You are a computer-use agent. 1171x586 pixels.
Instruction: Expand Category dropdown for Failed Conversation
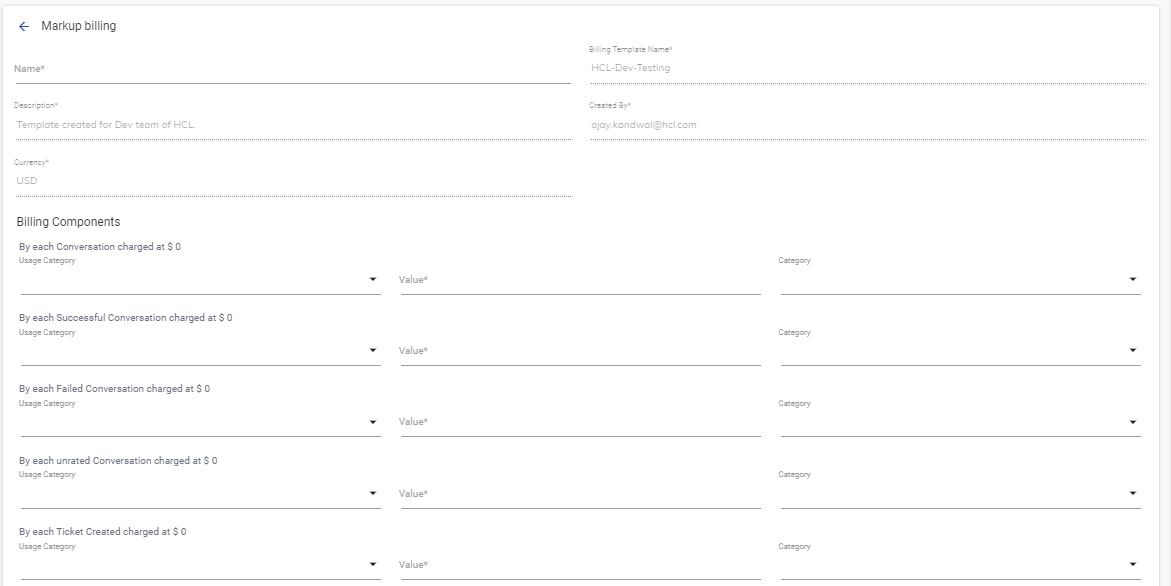point(960,422)
